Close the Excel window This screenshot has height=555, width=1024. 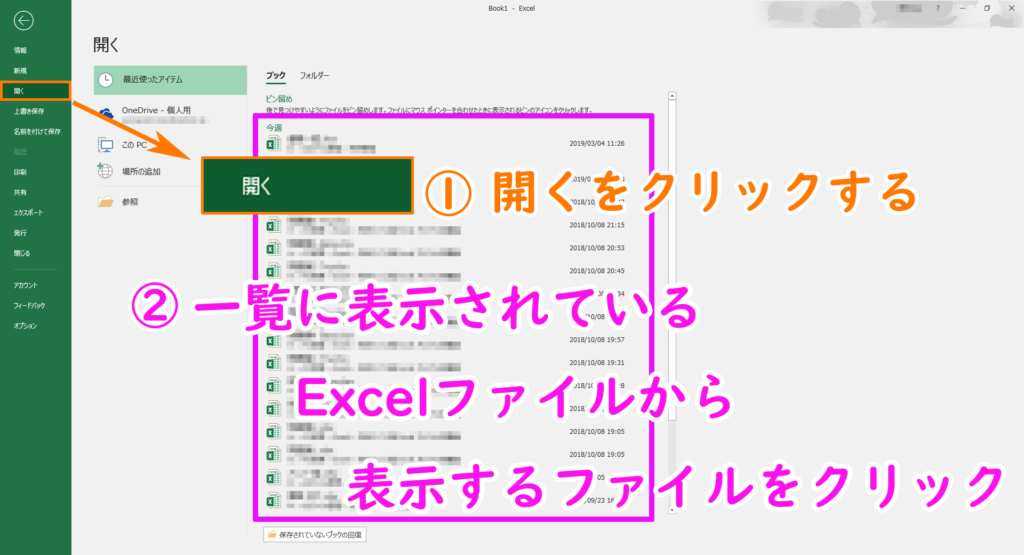1012,8
